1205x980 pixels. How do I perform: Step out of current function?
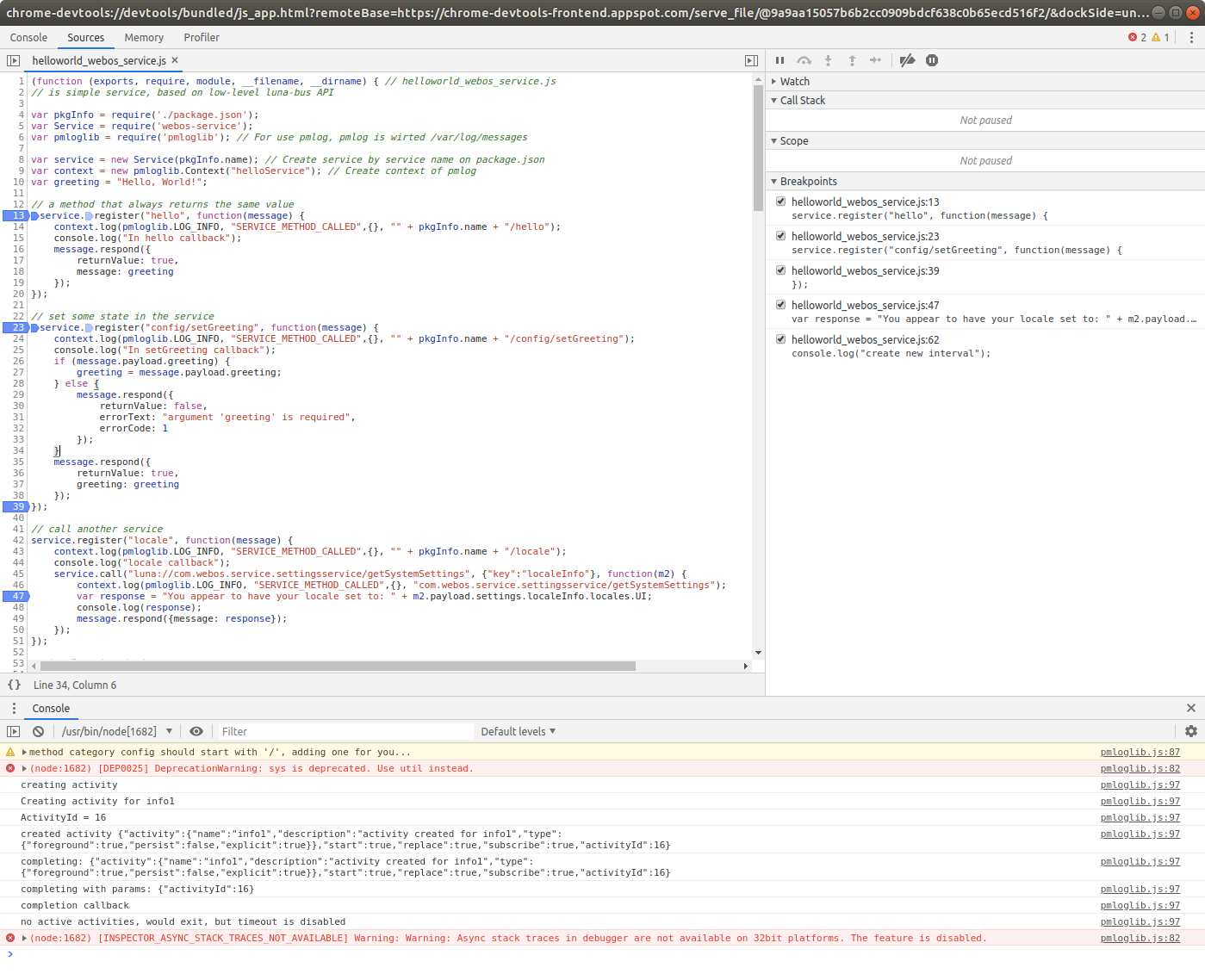(x=852, y=60)
